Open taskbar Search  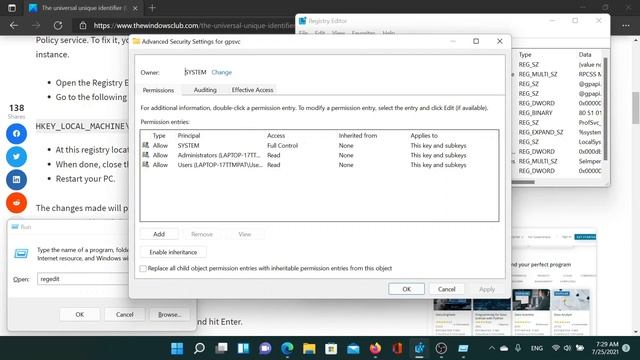pos(199,348)
